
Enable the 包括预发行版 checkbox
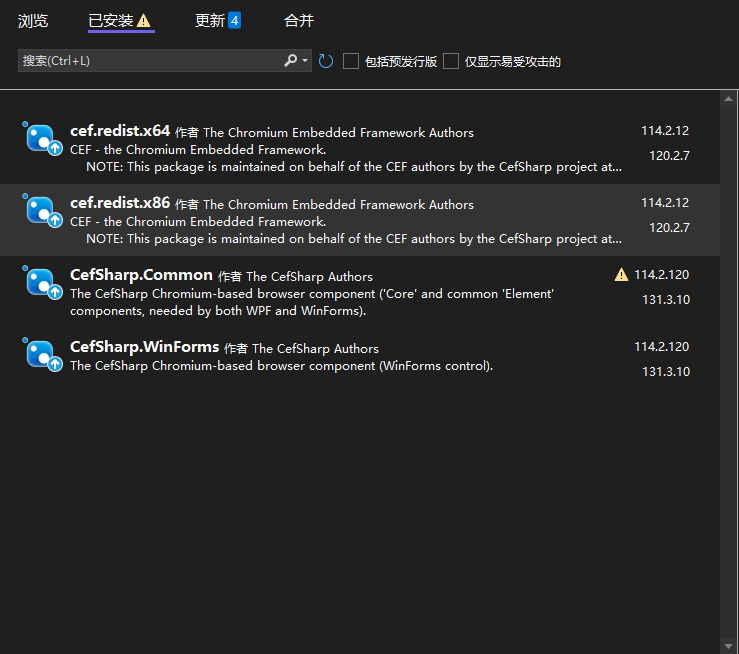(x=351, y=61)
